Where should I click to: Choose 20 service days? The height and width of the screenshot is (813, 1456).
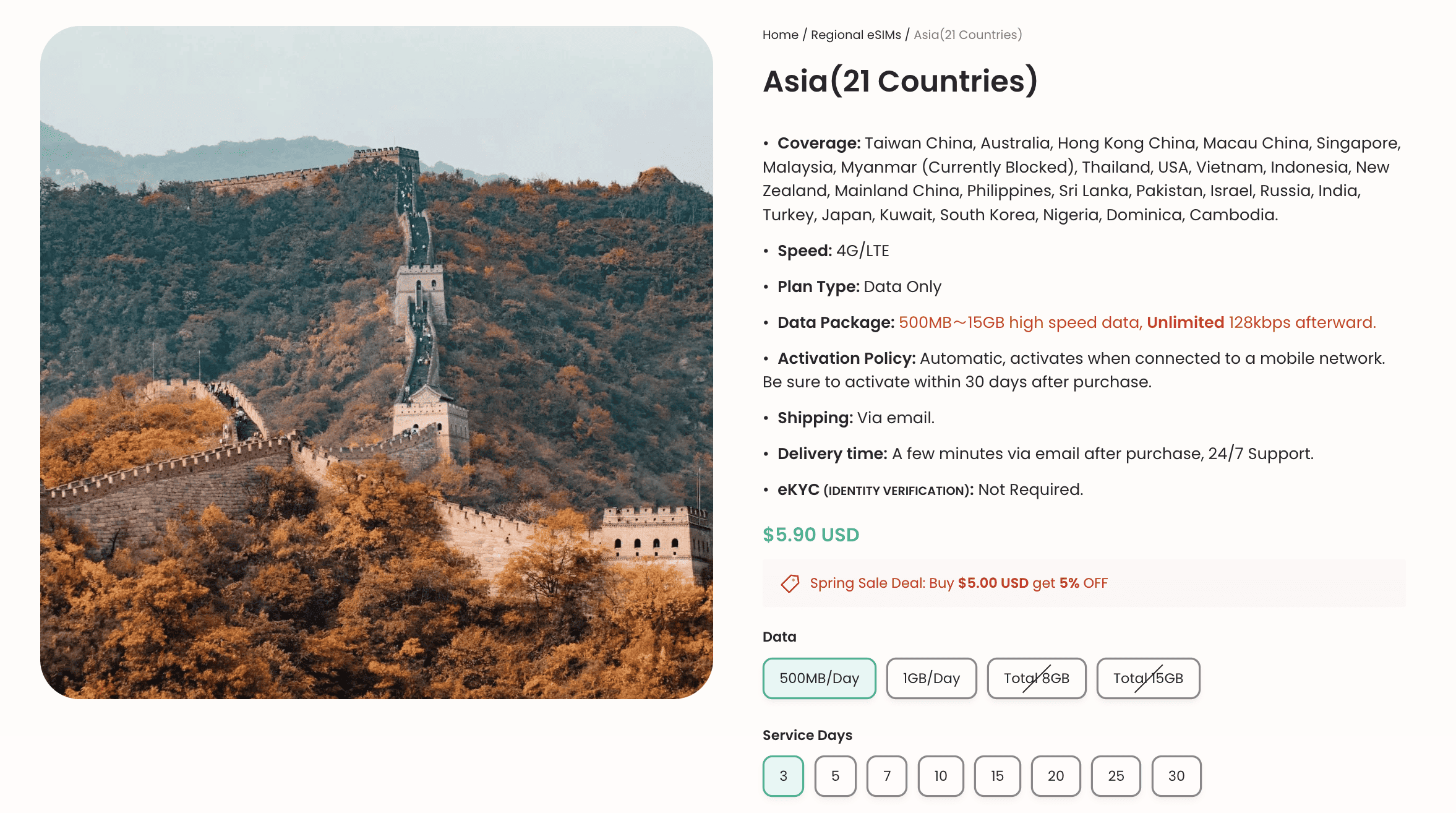(x=1056, y=776)
